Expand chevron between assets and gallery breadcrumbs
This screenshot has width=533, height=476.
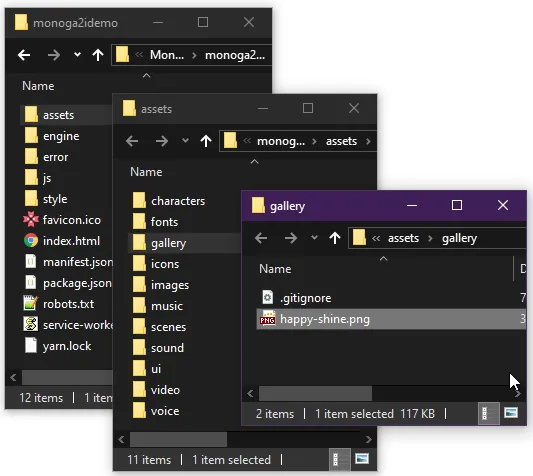pyautogui.click(x=430, y=238)
